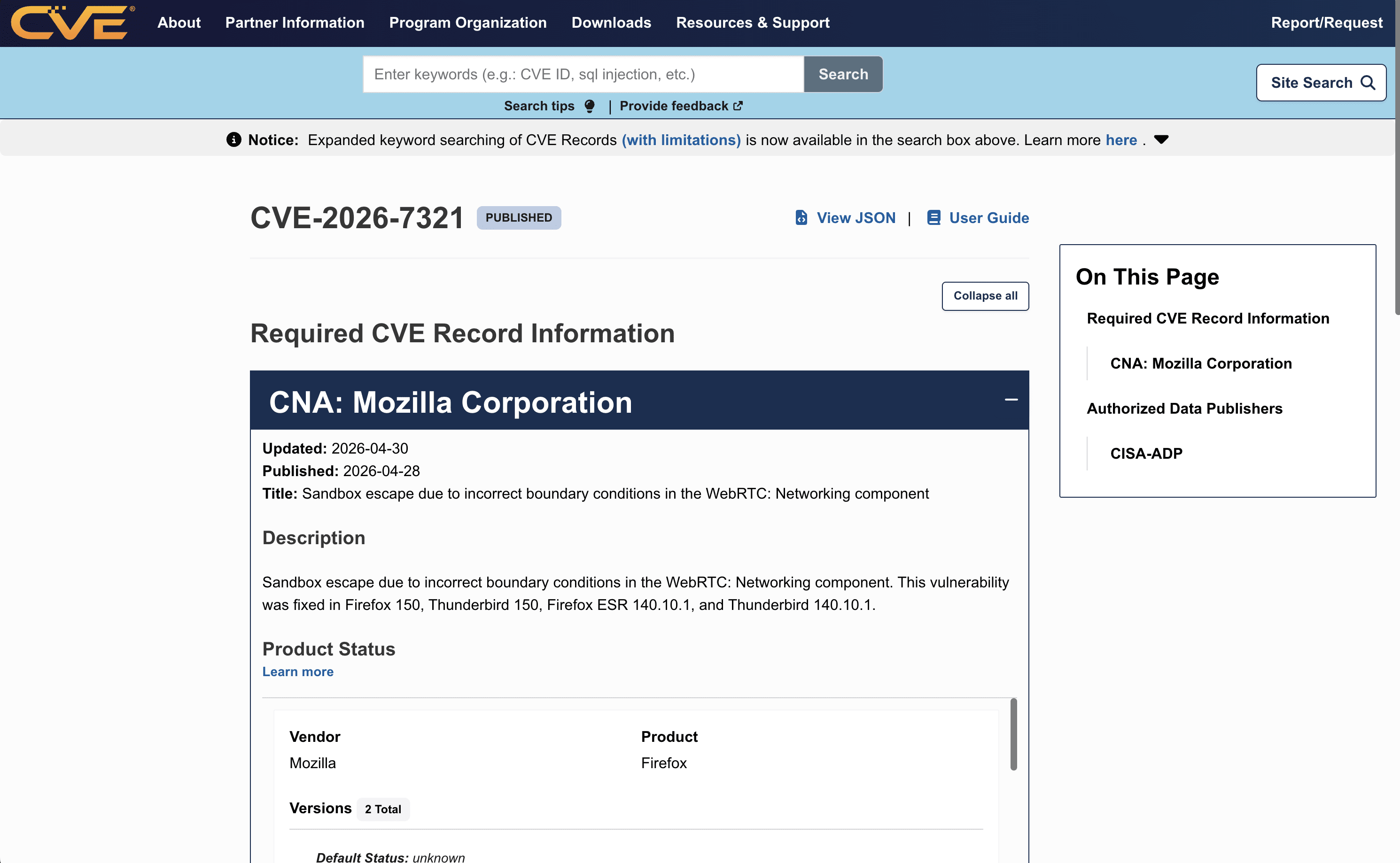This screenshot has height=863, width=1400.
Task: Jump to Authorized Data Publishers section
Action: pos(1184,408)
